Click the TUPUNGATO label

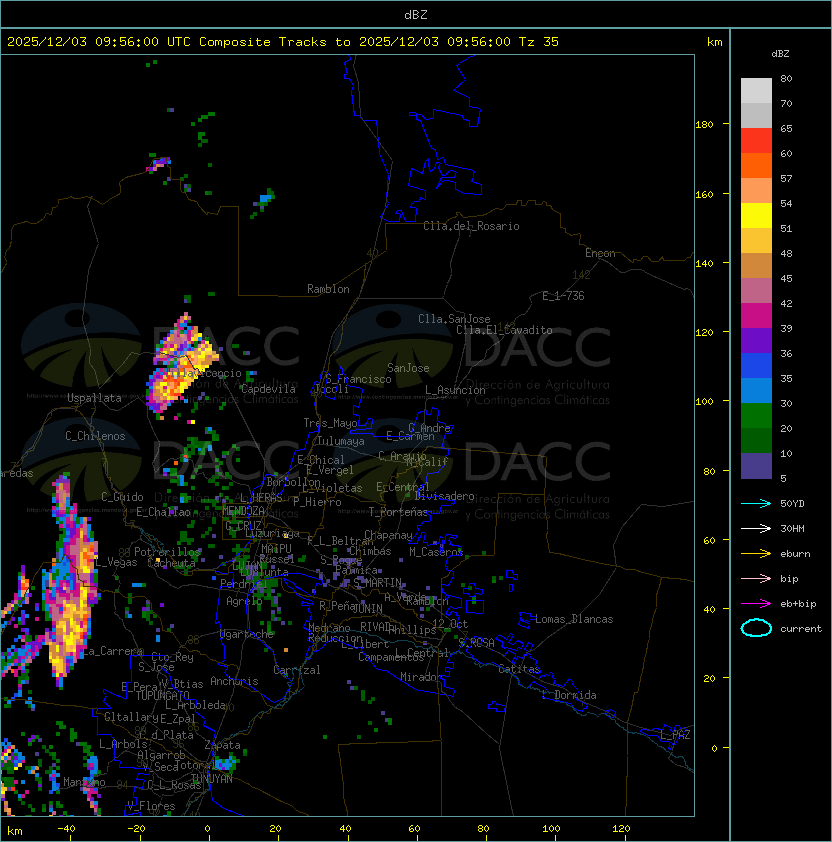point(162,695)
